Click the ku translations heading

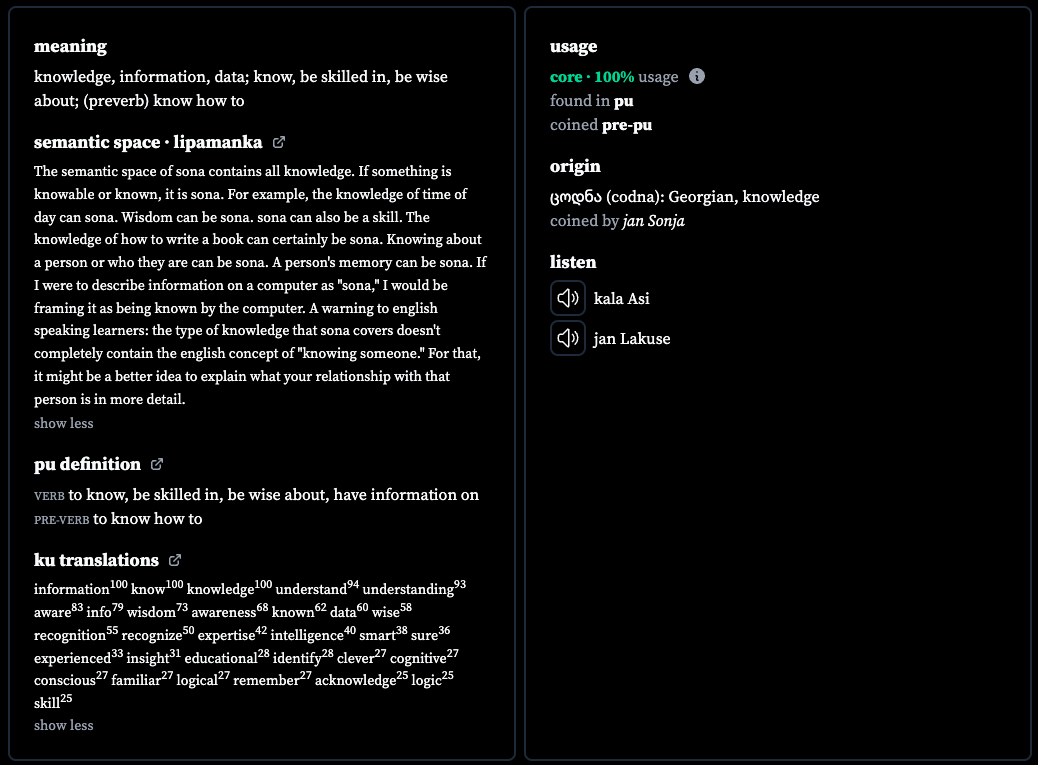point(97,561)
